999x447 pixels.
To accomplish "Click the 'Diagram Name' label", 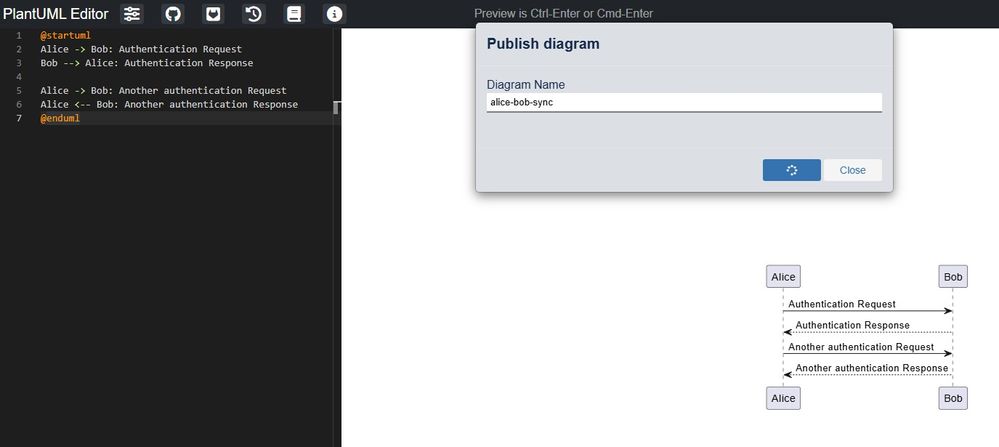I will (526, 85).
